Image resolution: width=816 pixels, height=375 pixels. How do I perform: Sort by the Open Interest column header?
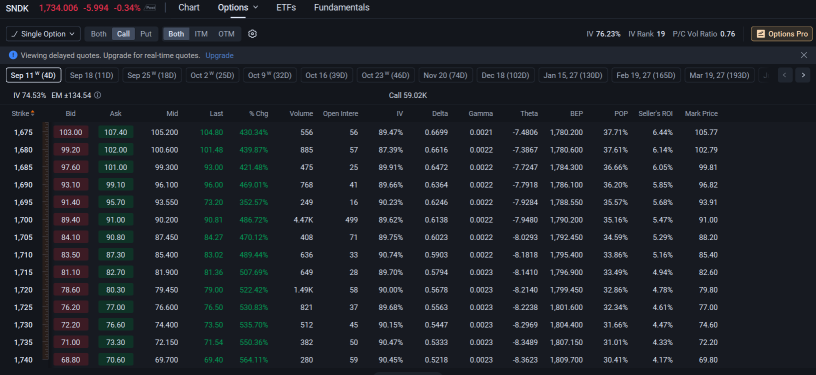(340, 113)
